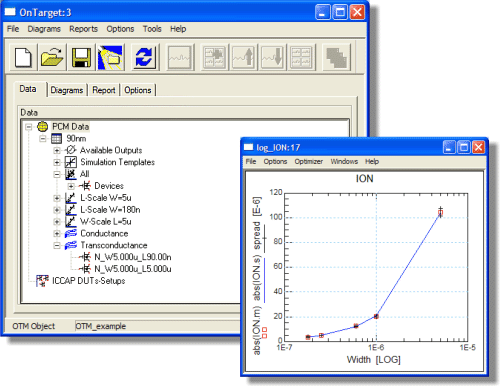Image resolution: width=501 pixels, height=387 pixels.
Task: Open the File menu in log_ION window
Action: point(251,162)
